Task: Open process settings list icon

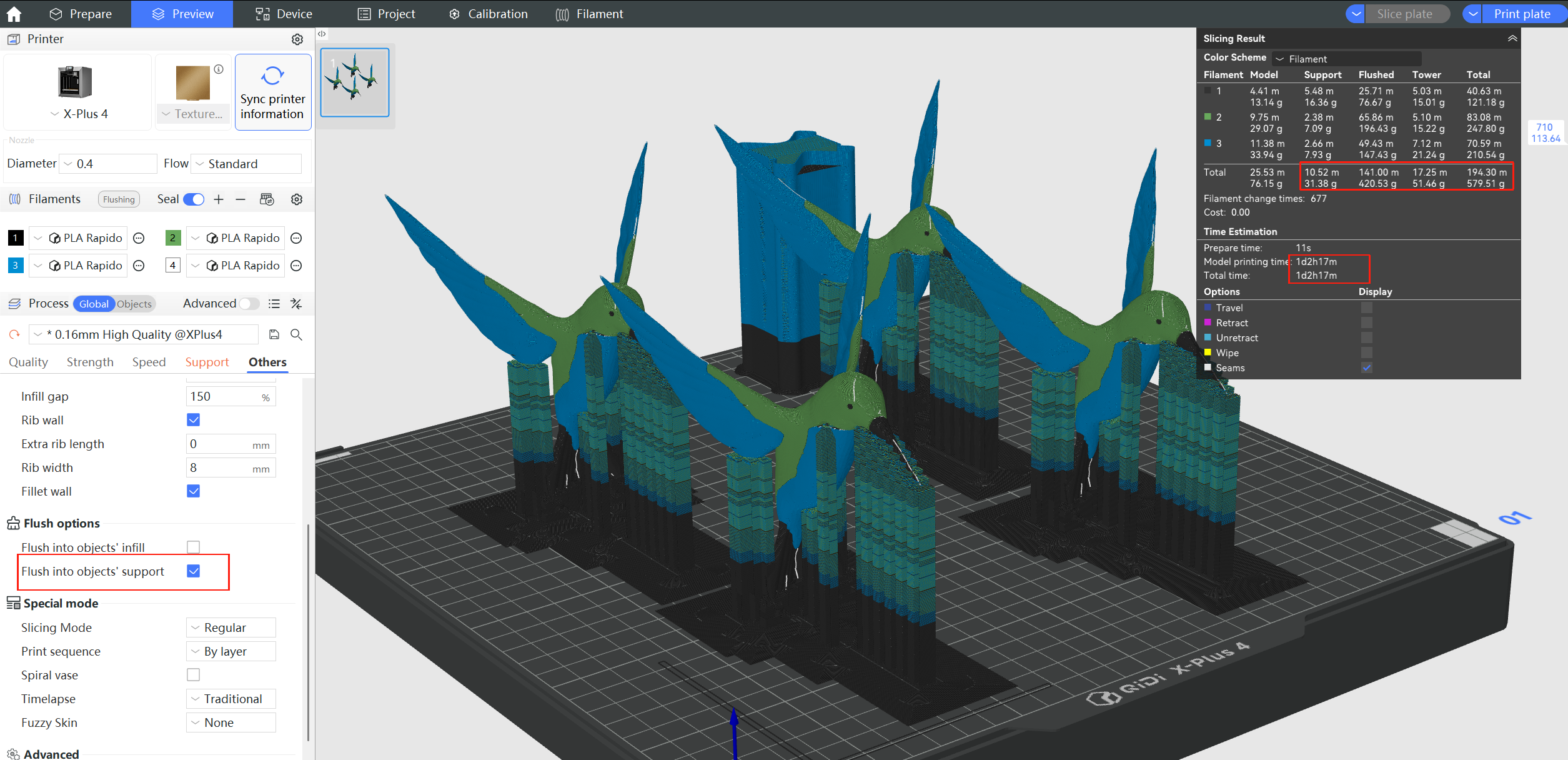Action: coord(274,304)
